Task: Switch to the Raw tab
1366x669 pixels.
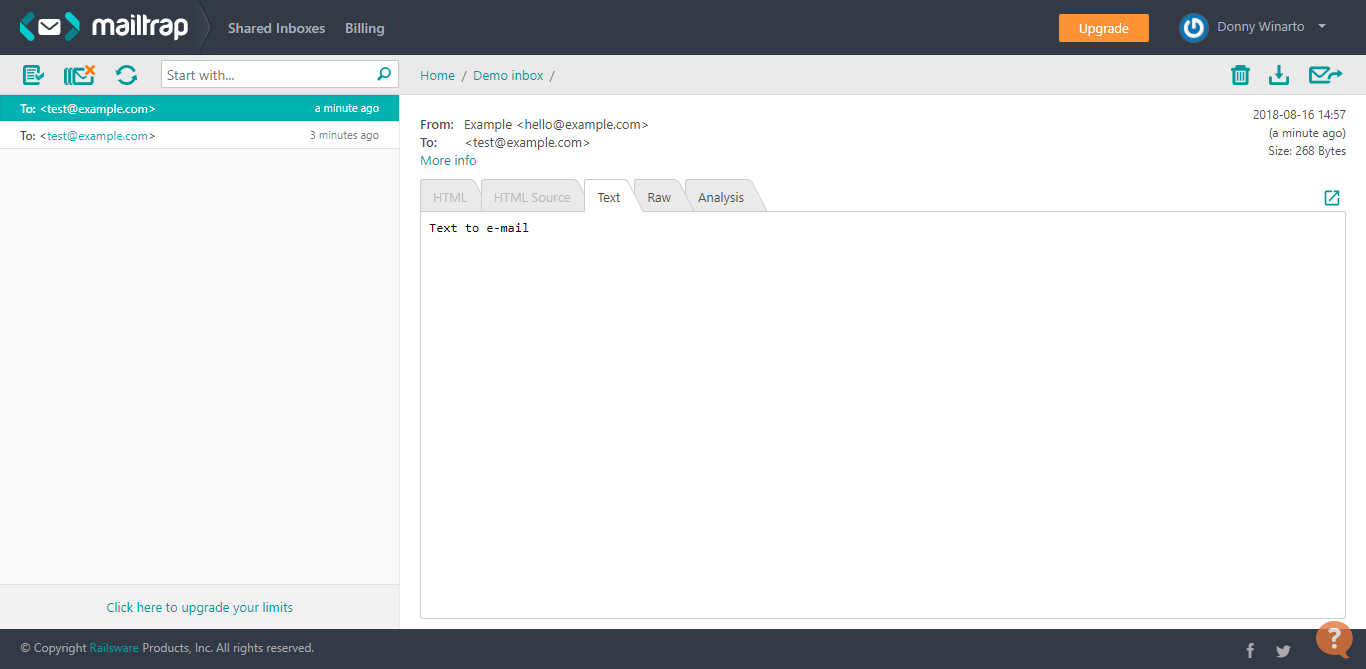Action: click(x=658, y=196)
